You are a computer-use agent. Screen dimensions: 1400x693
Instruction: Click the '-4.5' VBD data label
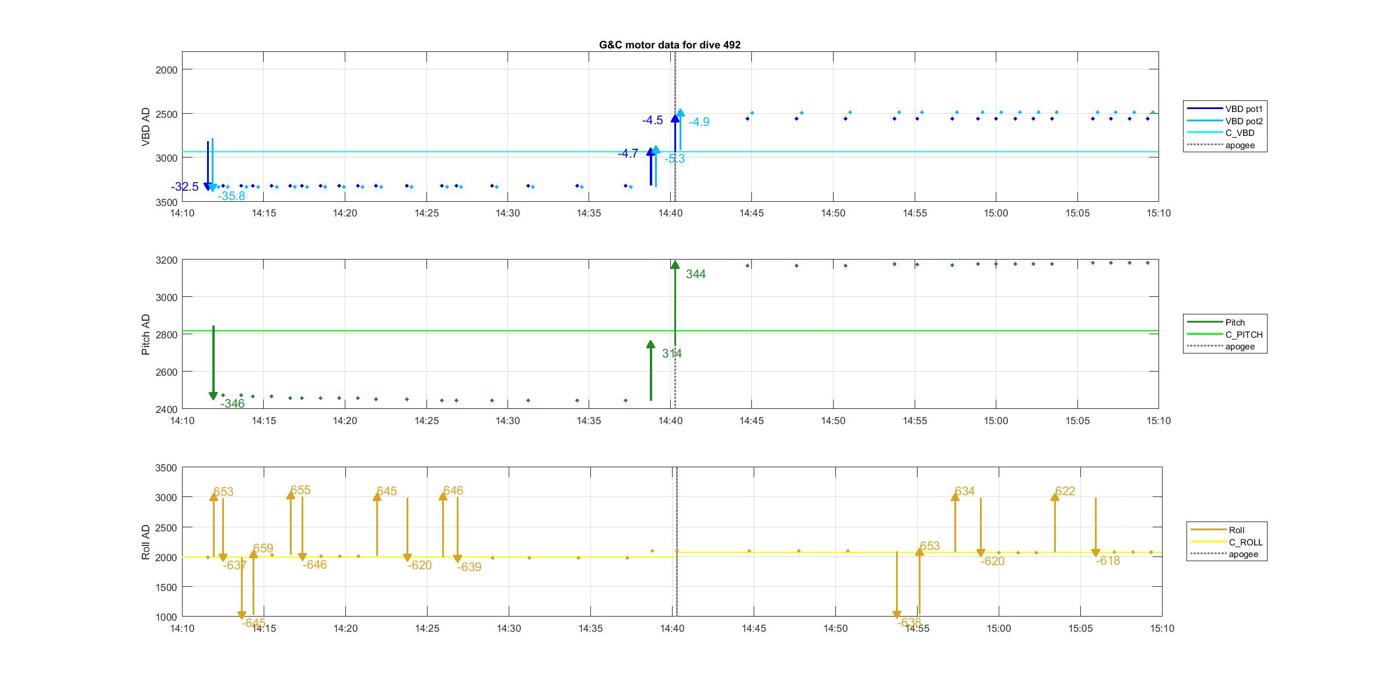coord(653,120)
